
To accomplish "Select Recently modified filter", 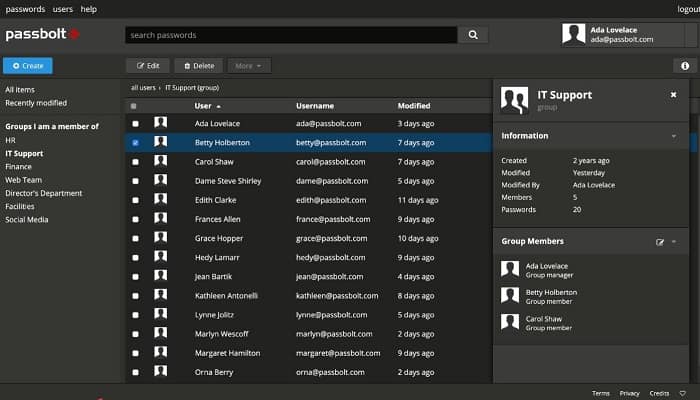I will 36,103.
